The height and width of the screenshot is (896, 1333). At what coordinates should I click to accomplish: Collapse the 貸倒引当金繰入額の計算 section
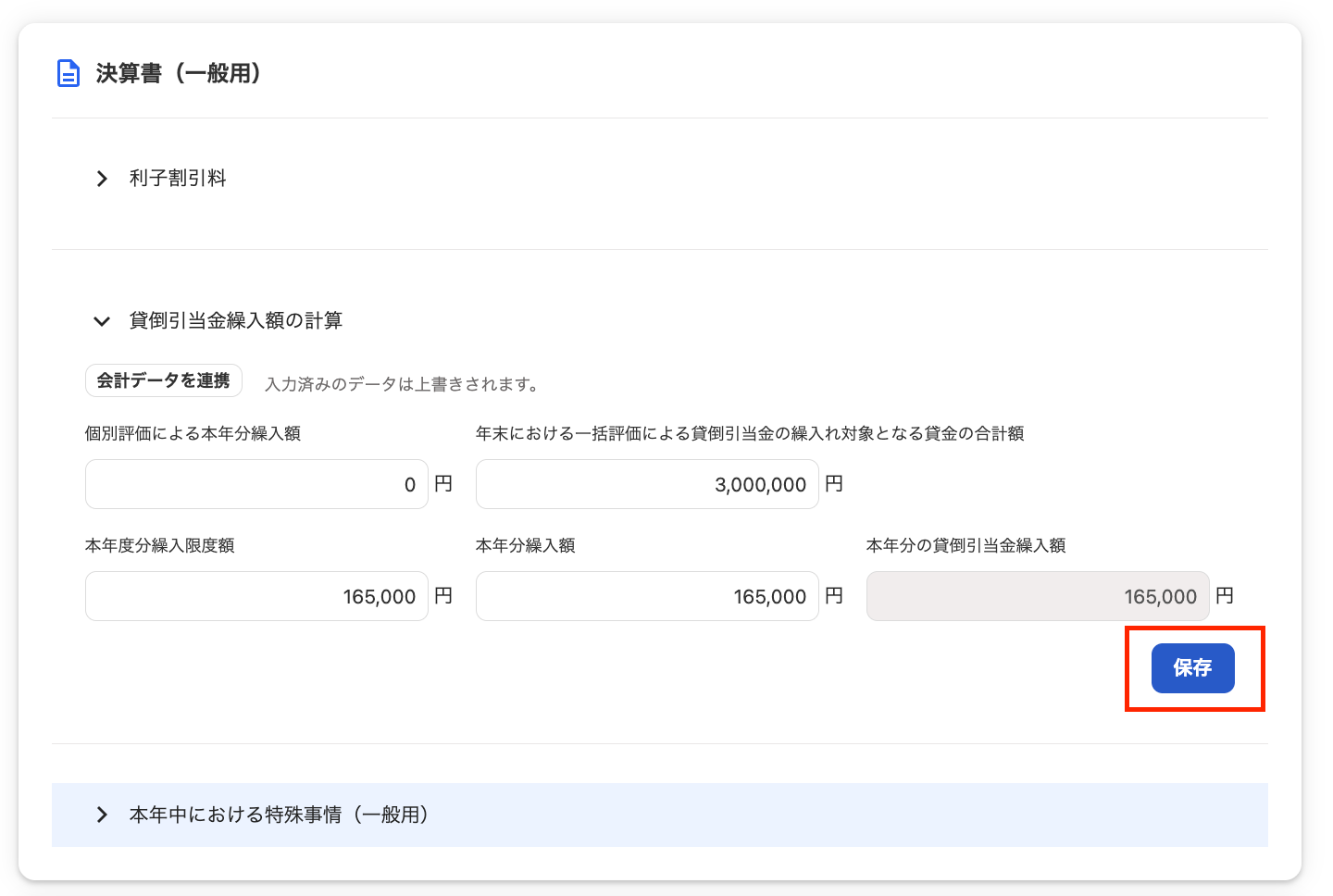point(102,321)
